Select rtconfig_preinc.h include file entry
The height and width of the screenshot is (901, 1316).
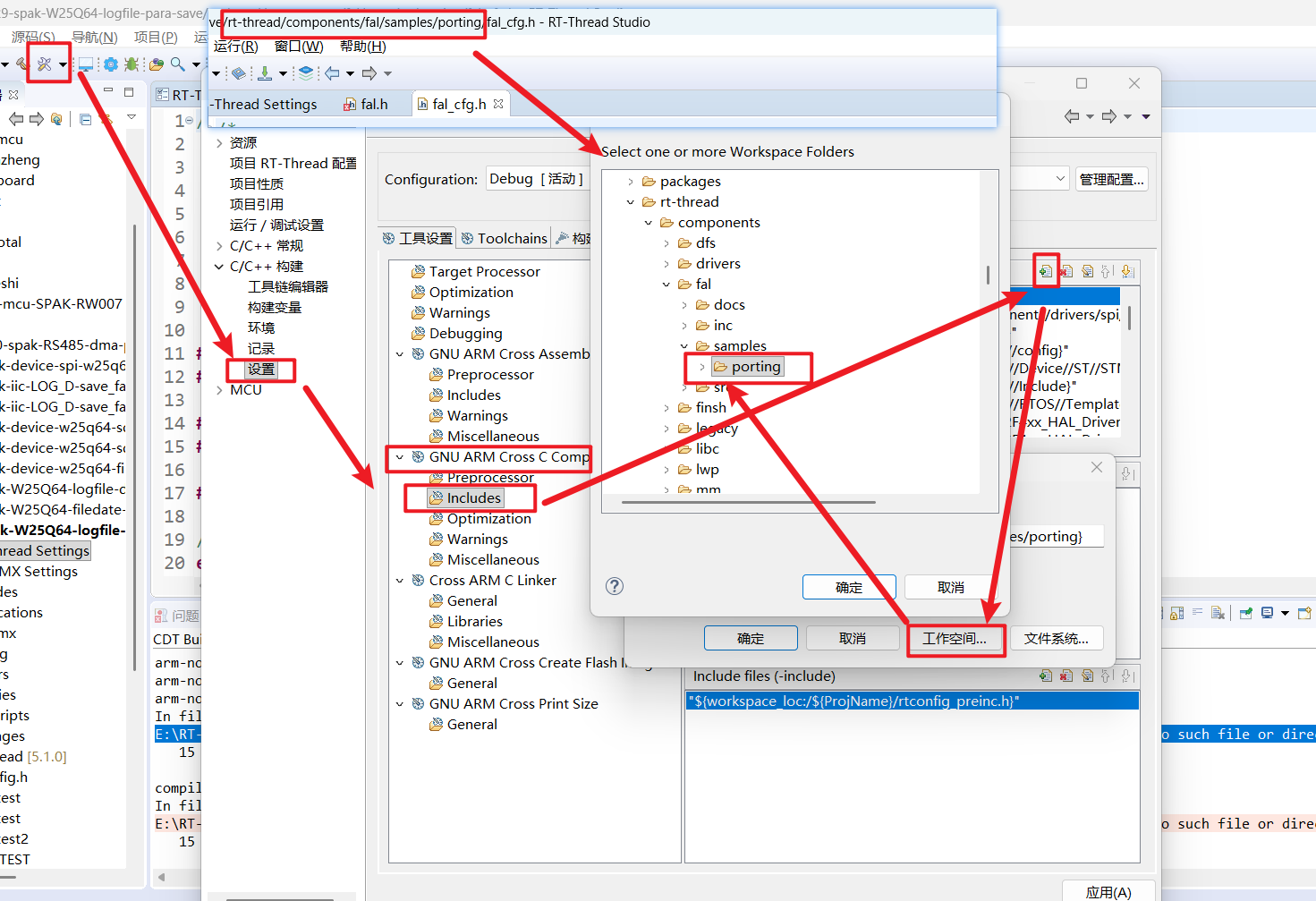tap(913, 701)
